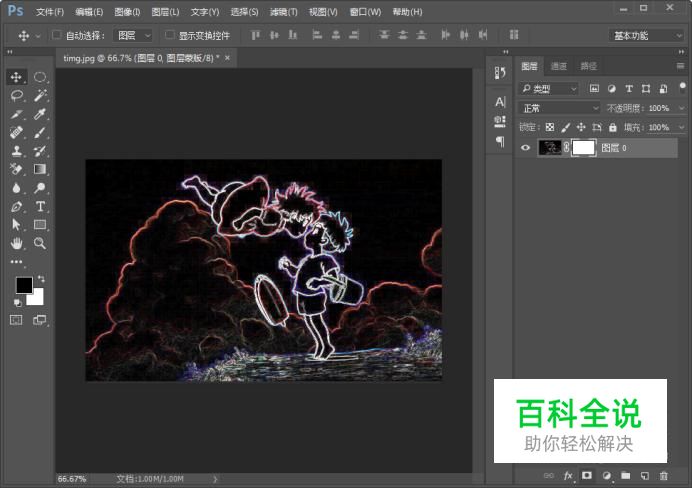Select the Crop tool
The width and height of the screenshot is (692, 488).
click(x=17, y=114)
